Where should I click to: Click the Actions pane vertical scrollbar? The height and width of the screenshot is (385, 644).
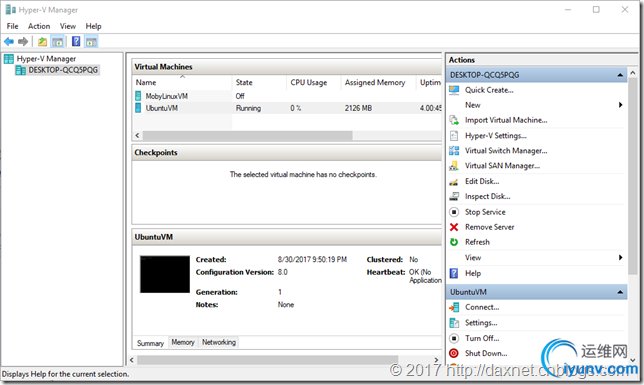[x=633, y=177]
